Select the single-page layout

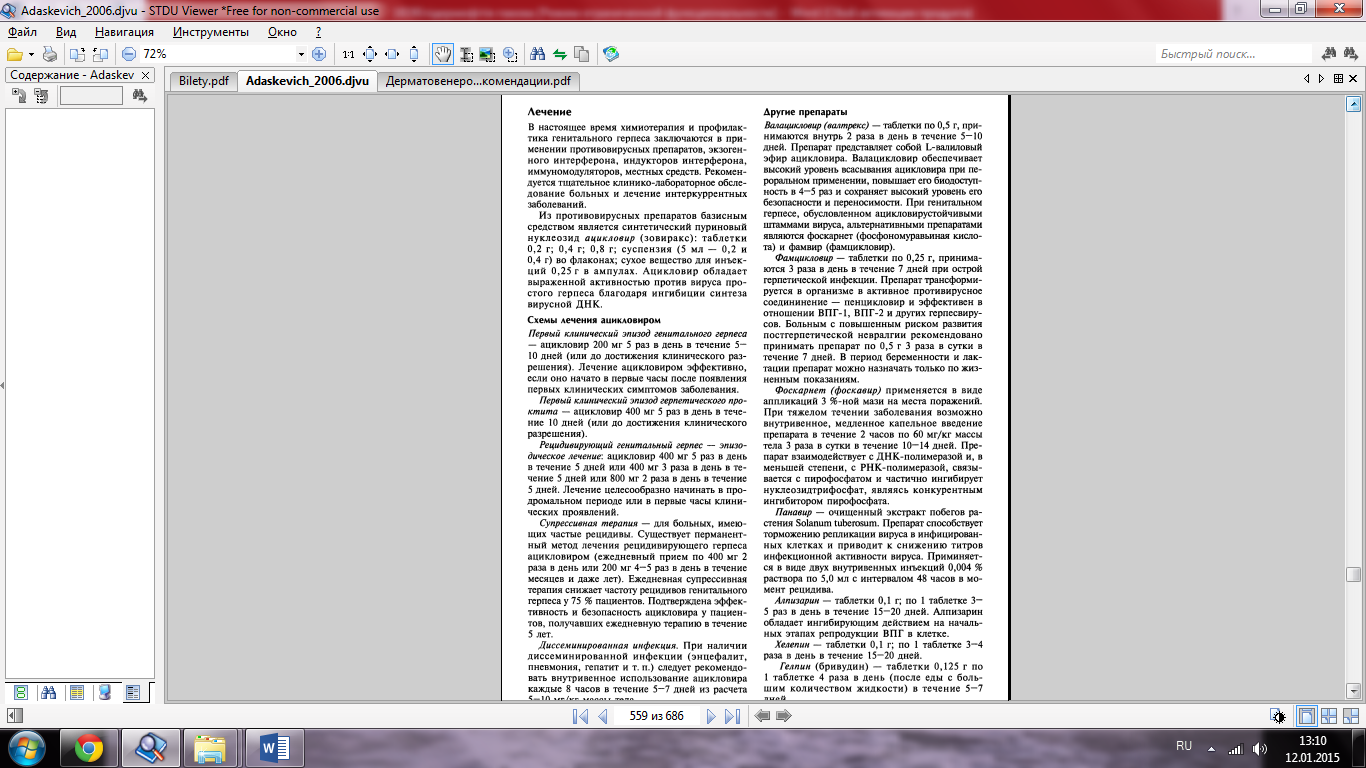[1306, 716]
